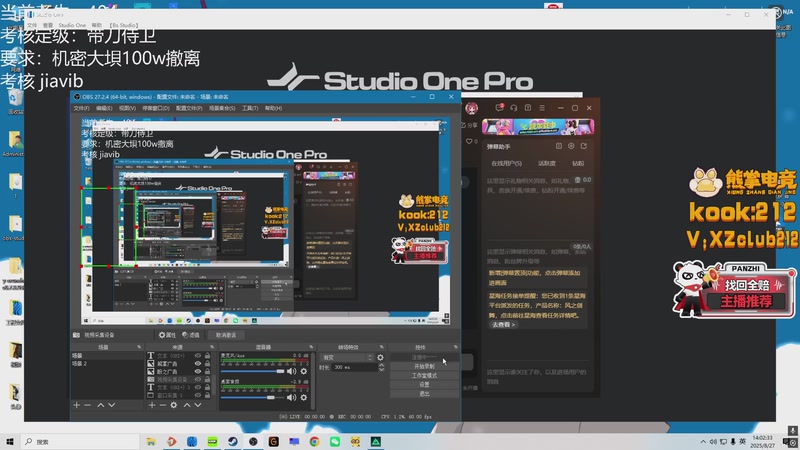Toggle visibility of the 盼之广告 source
This screenshot has width=800, height=450.
pyautogui.click(x=198, y=371)
